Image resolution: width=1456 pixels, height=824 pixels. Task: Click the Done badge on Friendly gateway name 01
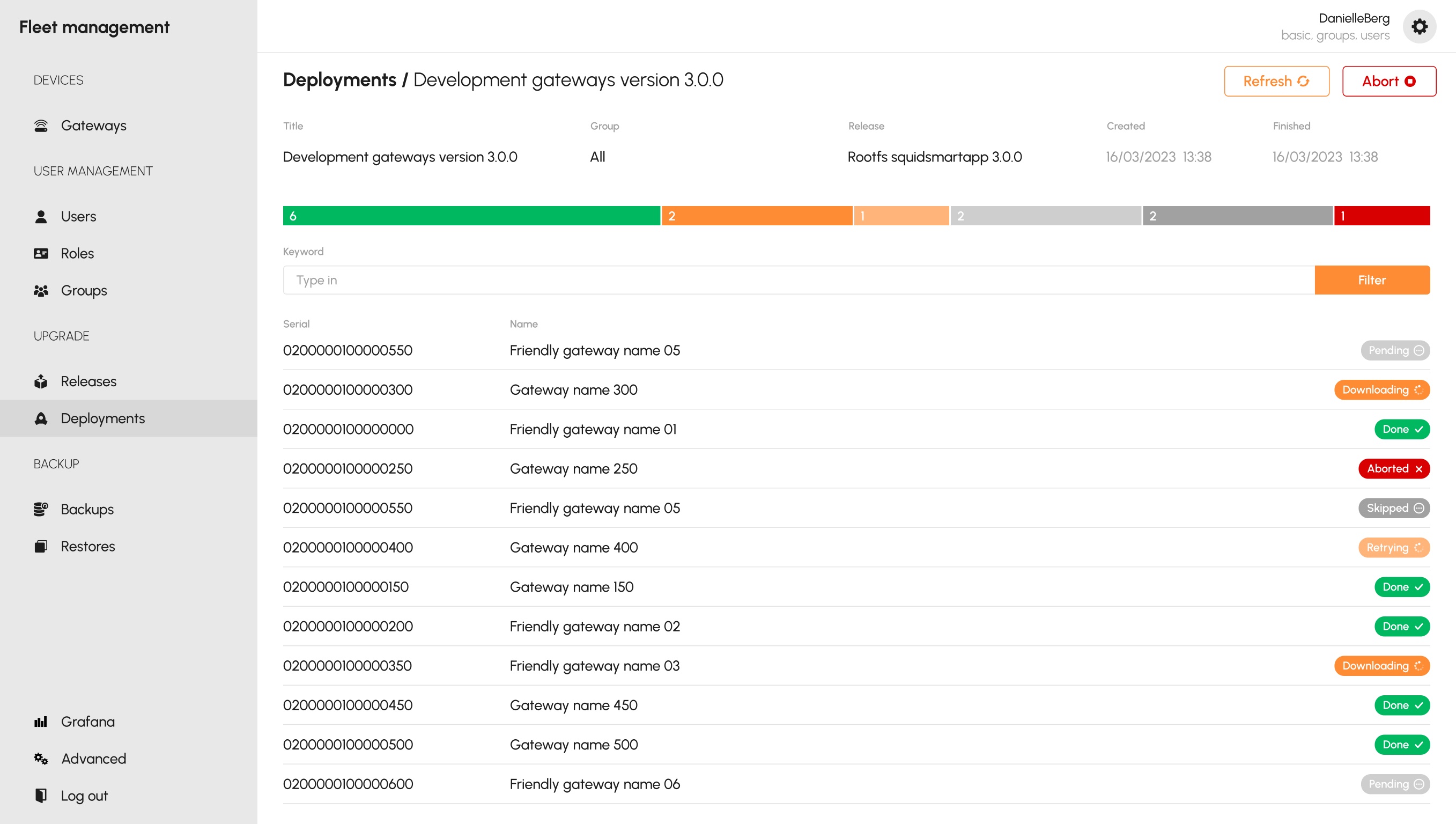[x=1402, y=430]
